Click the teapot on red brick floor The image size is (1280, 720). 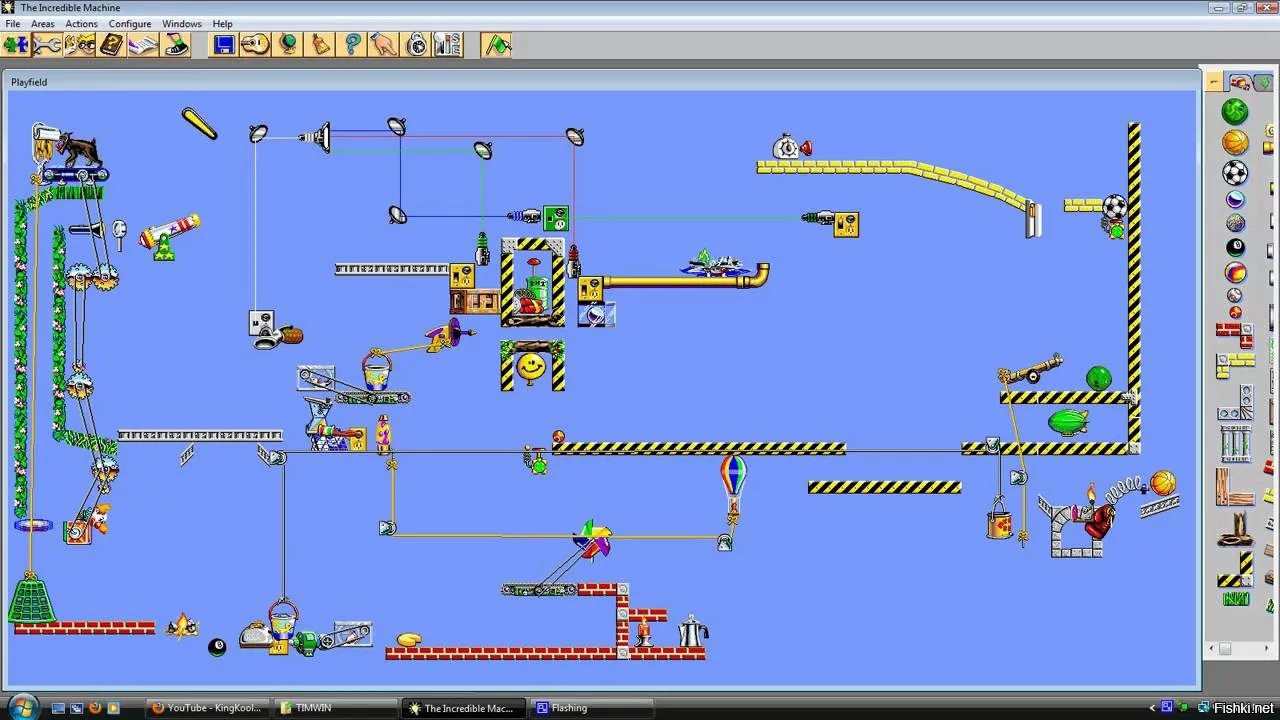click(x=693, y=632)
